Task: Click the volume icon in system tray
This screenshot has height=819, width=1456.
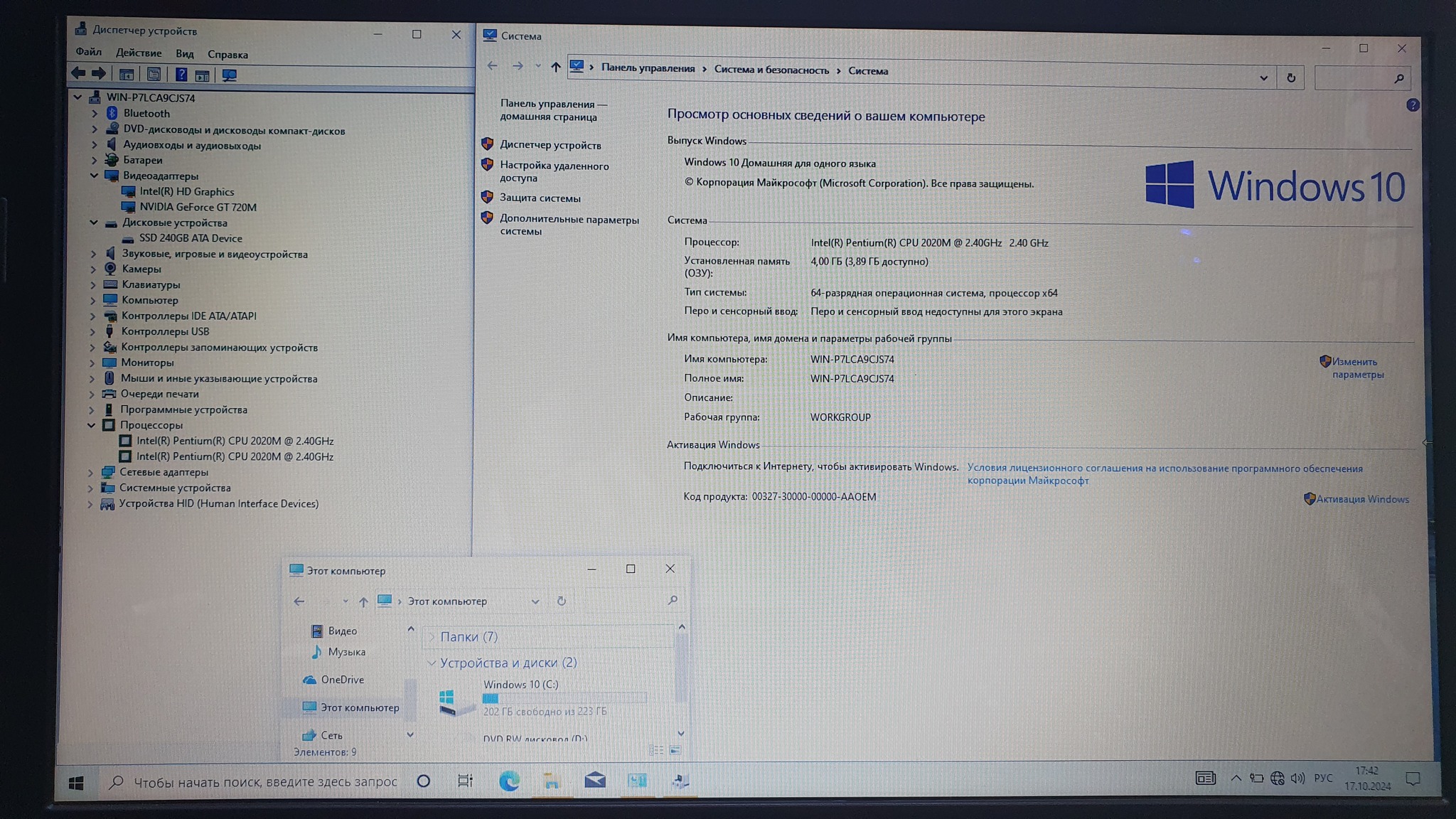Action: pos(1297,778)
